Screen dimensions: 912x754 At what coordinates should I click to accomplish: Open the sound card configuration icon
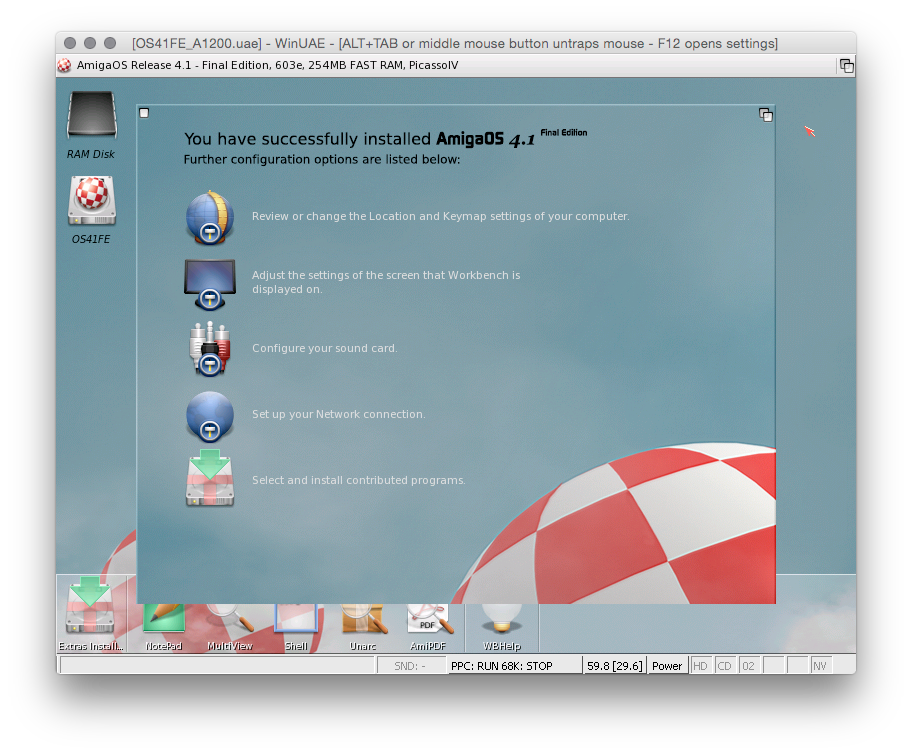(x=210, y=348)
